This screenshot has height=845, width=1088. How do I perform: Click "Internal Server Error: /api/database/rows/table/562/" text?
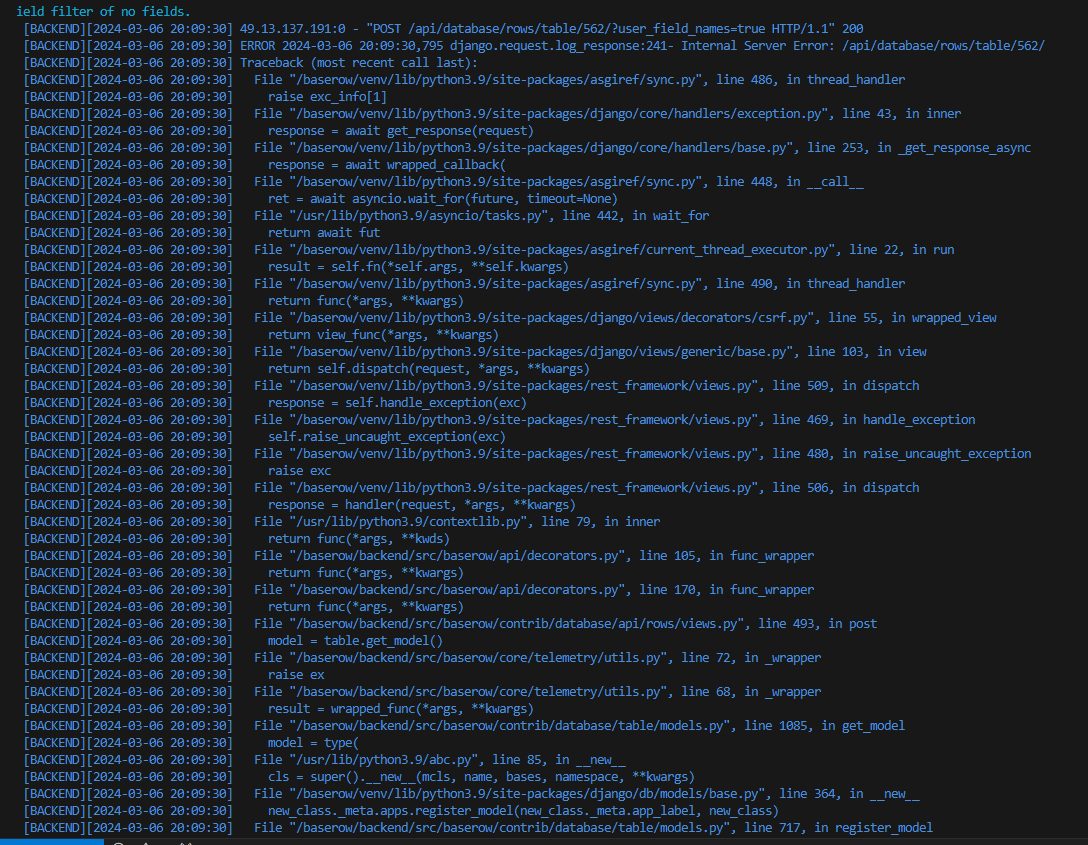(x=862, y=45)
